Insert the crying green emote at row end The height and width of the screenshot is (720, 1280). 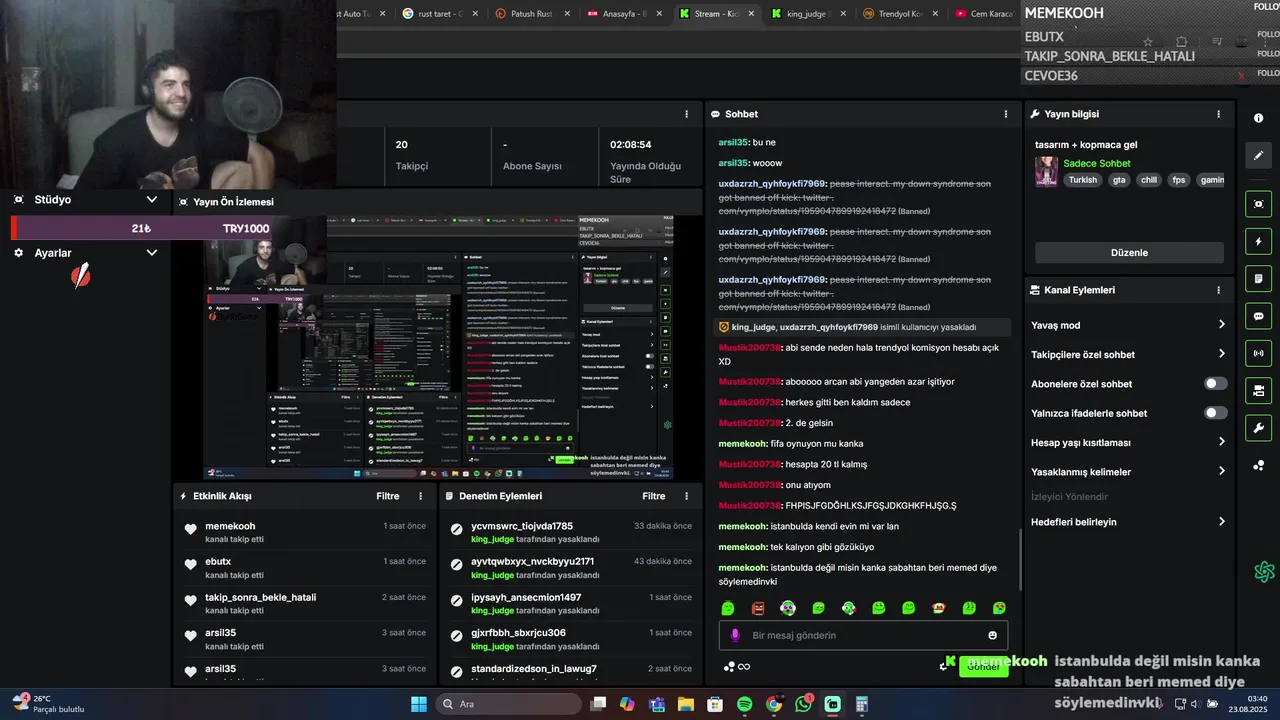(x=999, y=608)
